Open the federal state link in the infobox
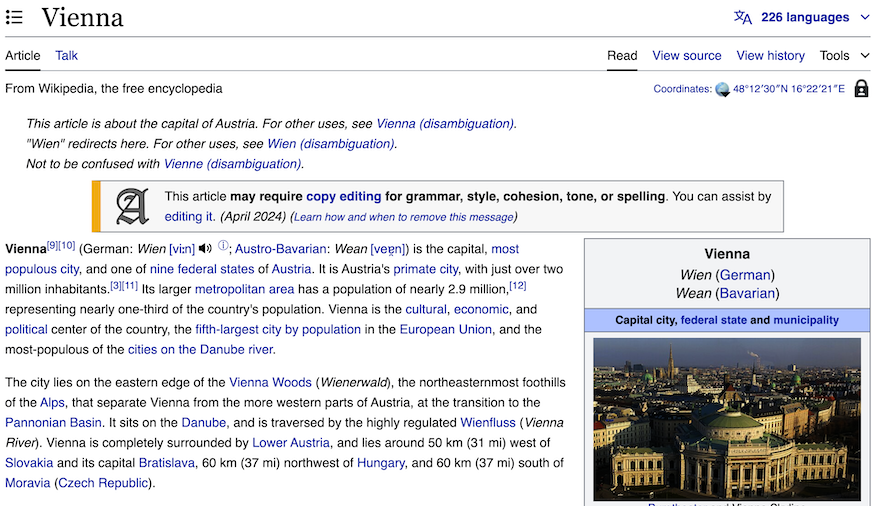Screen dimensions: 875x506 tap(713, 320)
